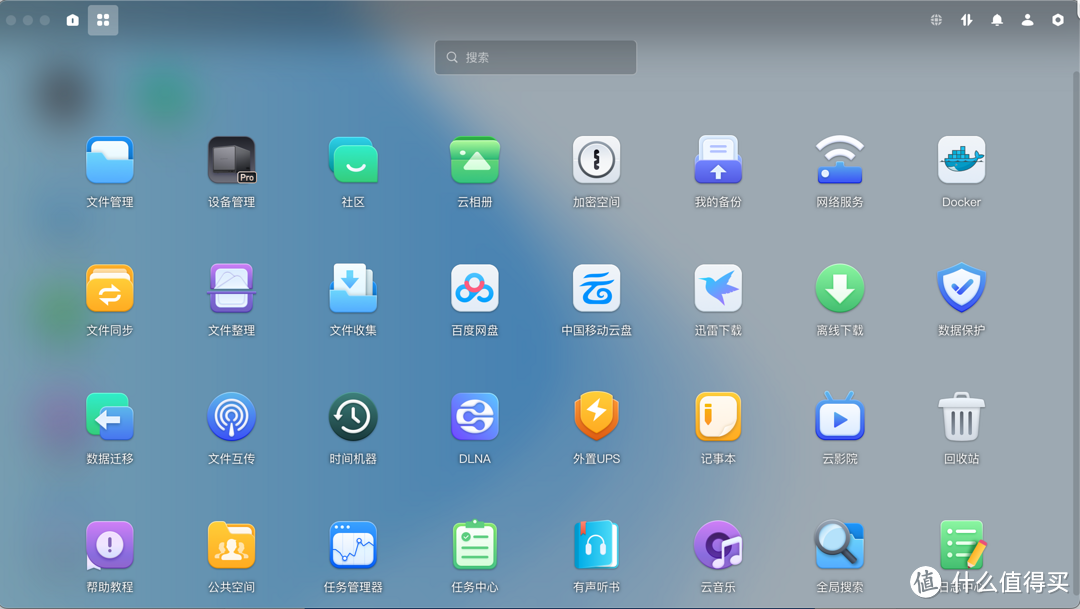
Task: Focus the 搜索 search field
Action: pos(535,57)
